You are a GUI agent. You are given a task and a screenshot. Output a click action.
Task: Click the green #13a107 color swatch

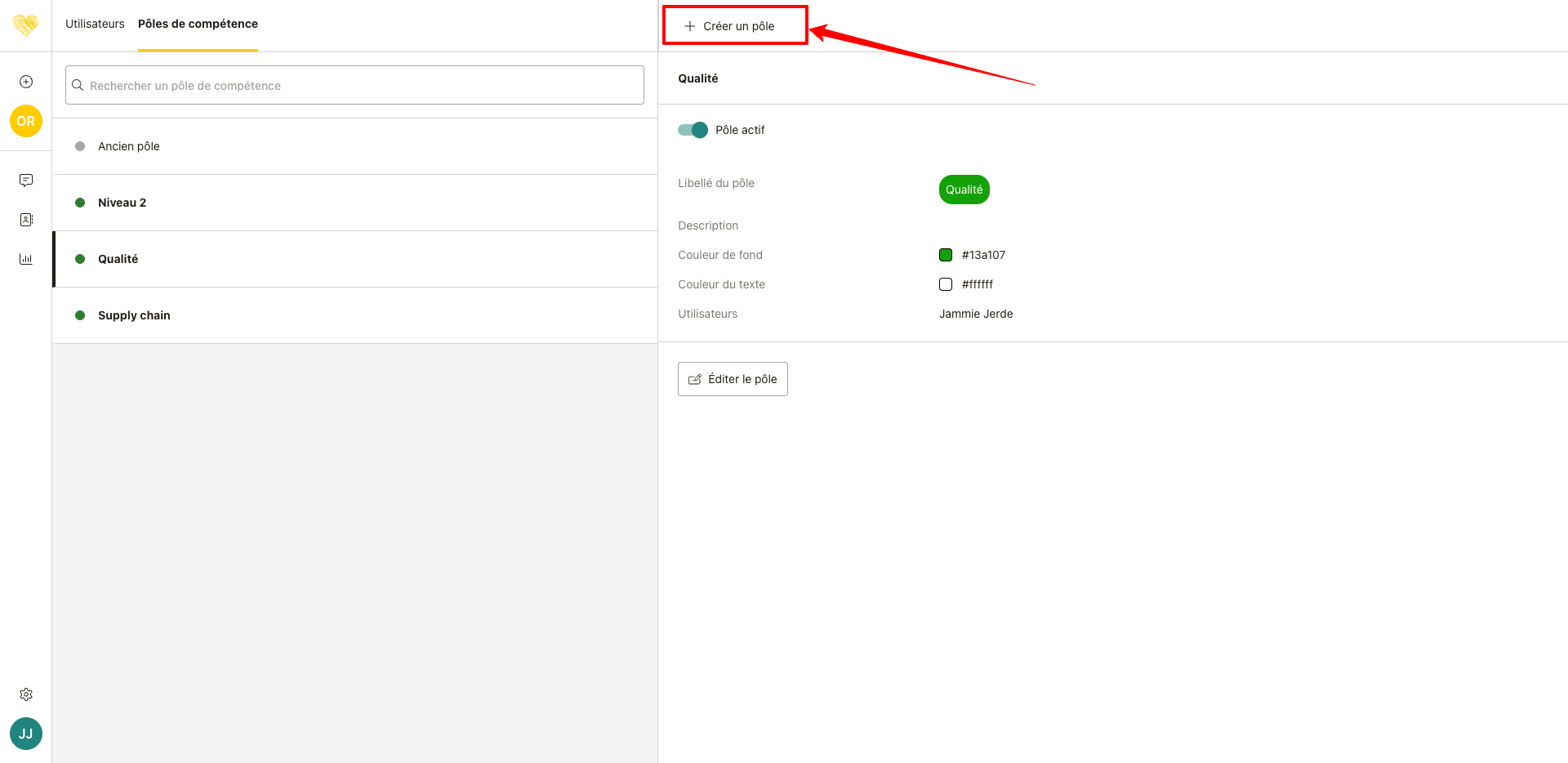(946, 255)
